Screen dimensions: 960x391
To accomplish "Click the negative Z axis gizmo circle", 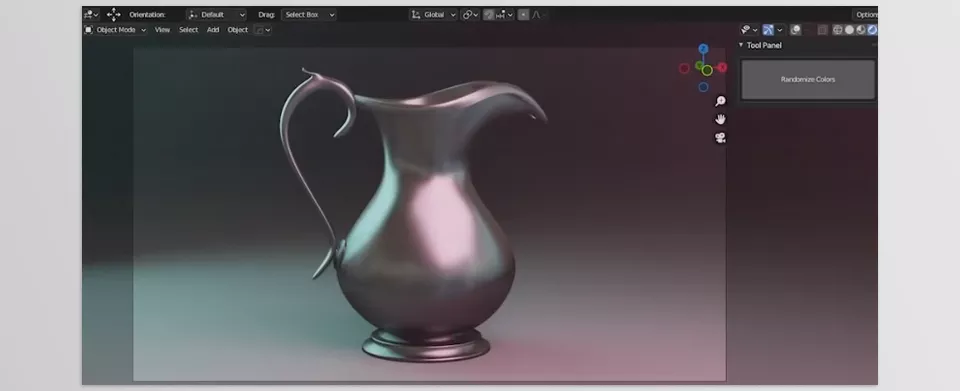I will (703, 87).
